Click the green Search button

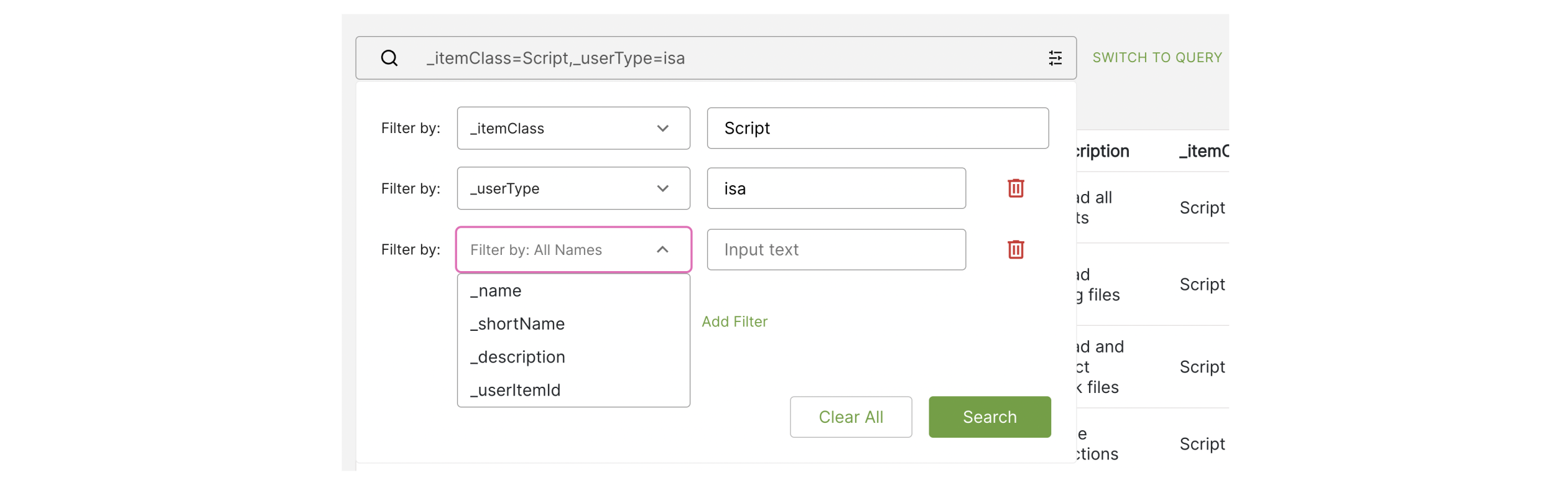click(989, 417)
